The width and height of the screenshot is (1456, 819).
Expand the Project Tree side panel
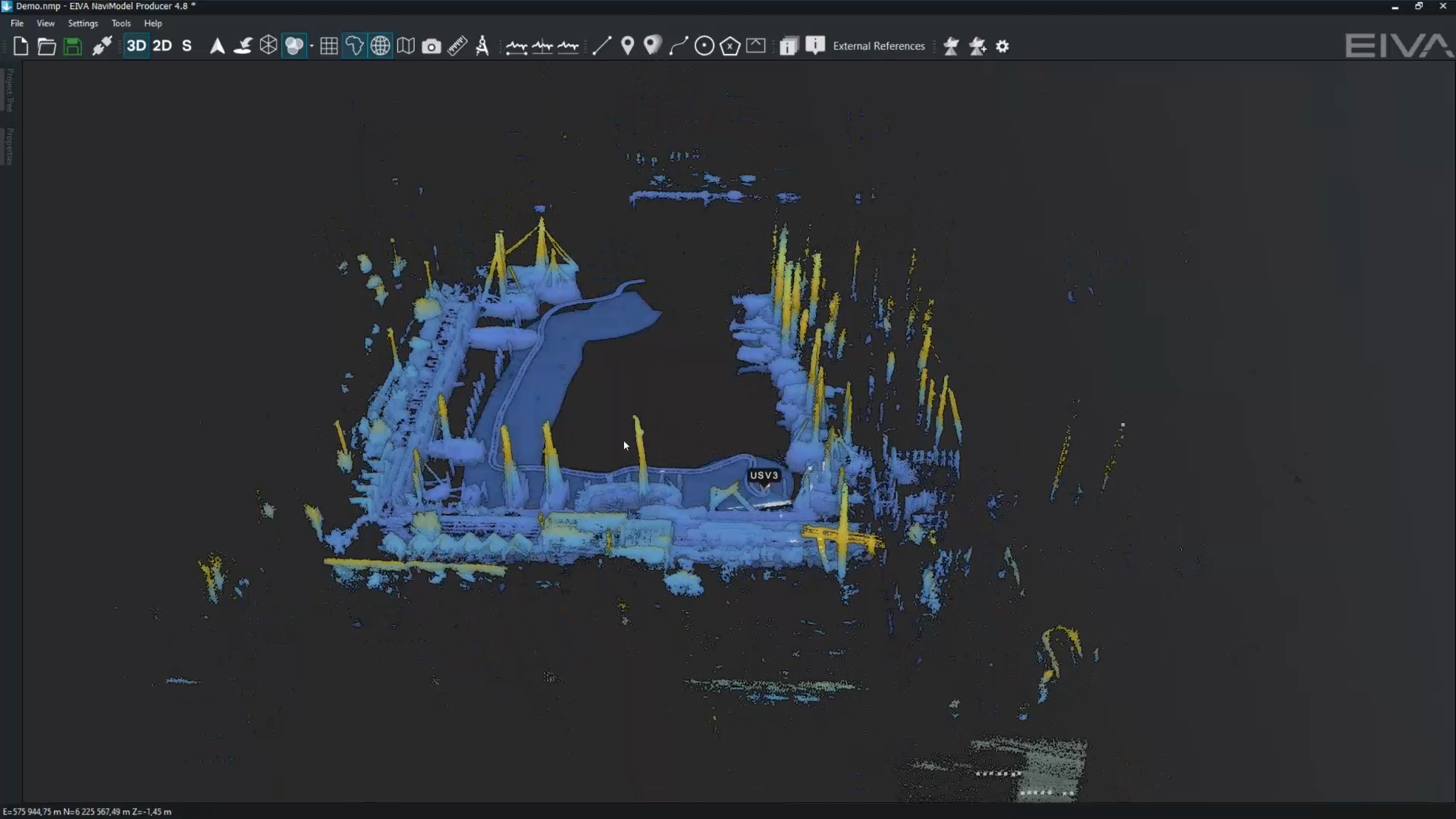coord(10,90)
